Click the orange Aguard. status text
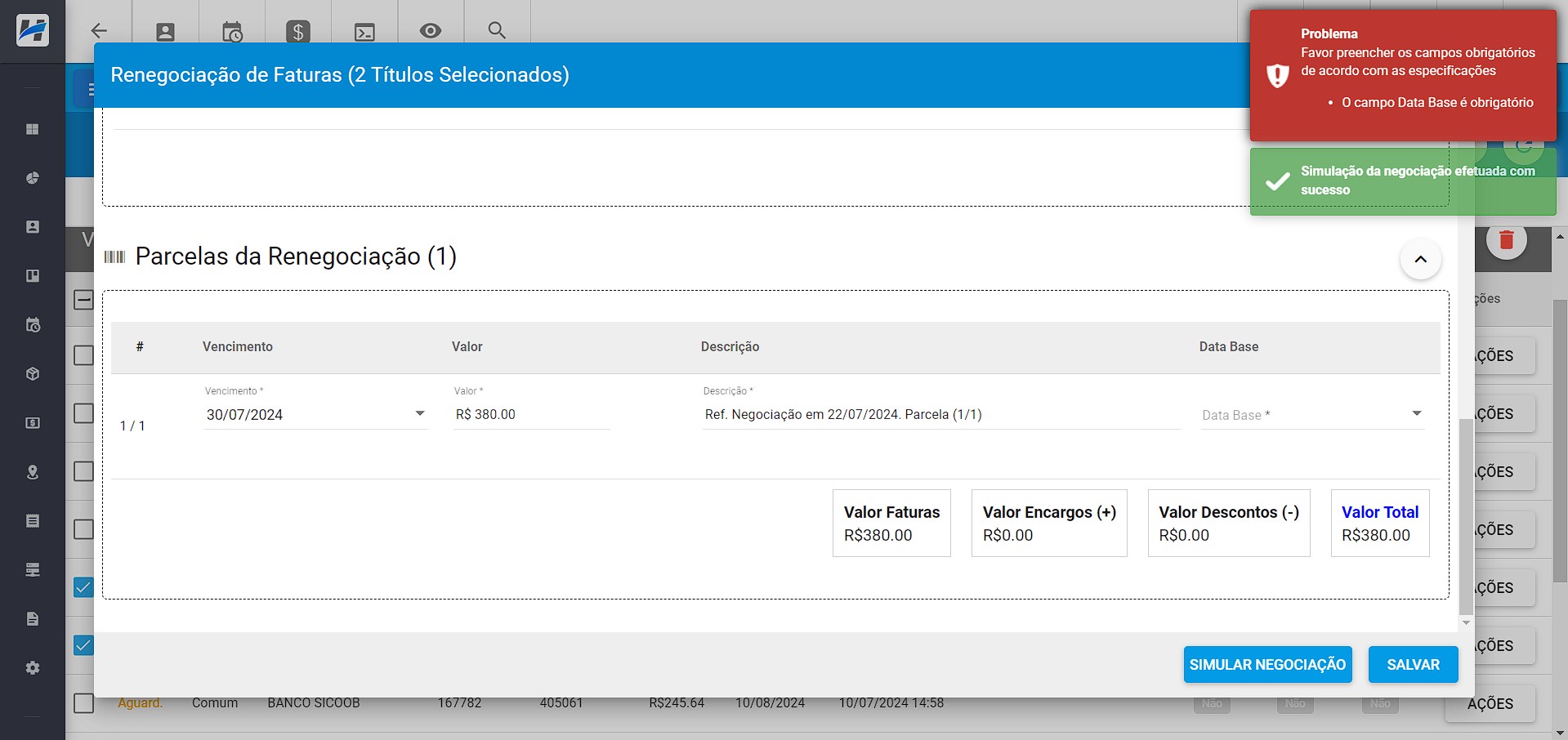This screenshot has width=1568, height=740. pos(141,703)
